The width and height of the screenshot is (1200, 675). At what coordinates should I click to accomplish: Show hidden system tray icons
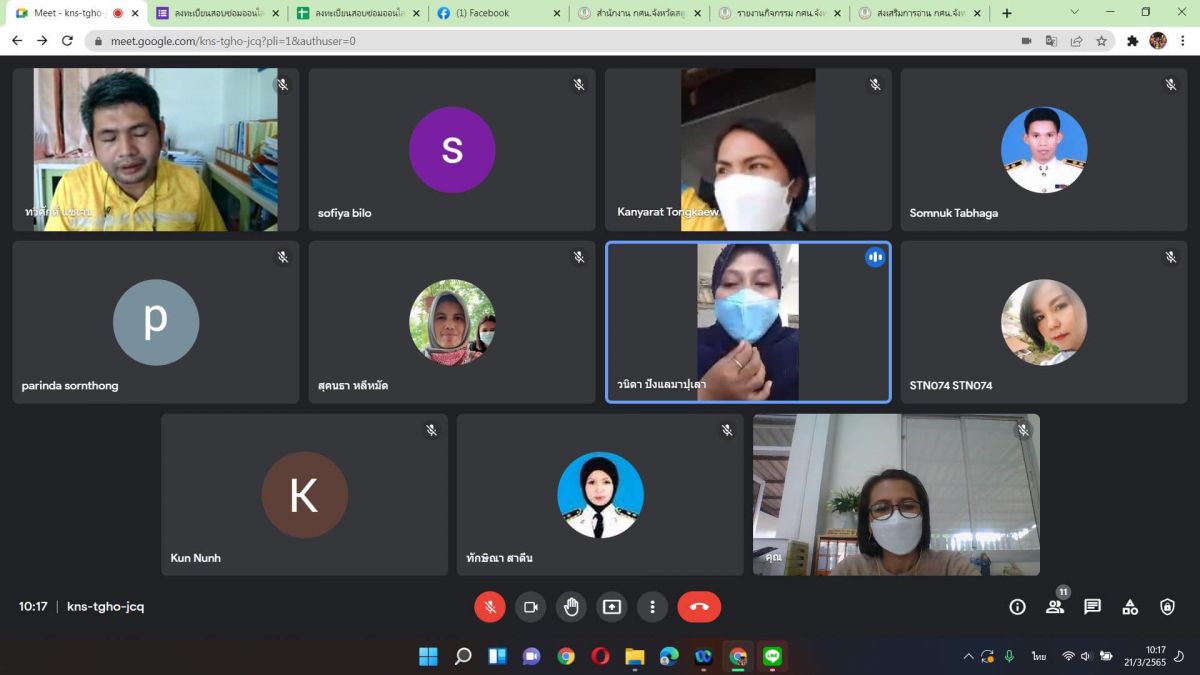pyautogui.click(x=967, y=657)
